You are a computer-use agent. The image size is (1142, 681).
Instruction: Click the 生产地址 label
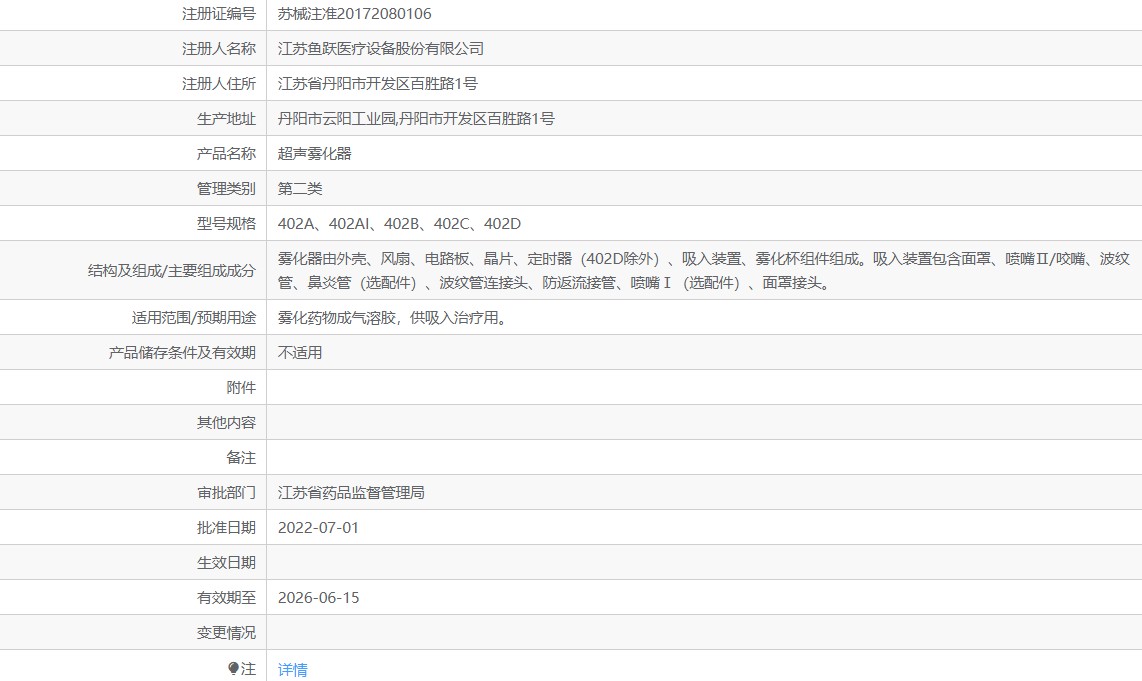point(226,119)
